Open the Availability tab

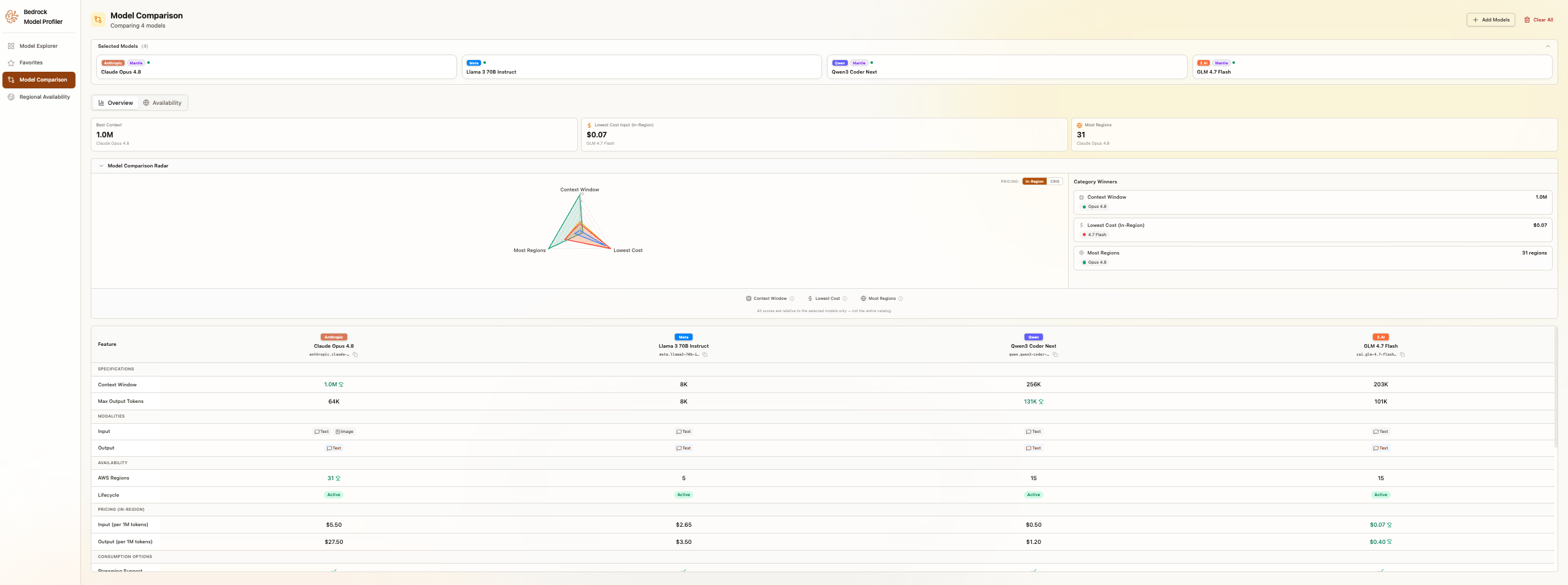coord(163,103)
